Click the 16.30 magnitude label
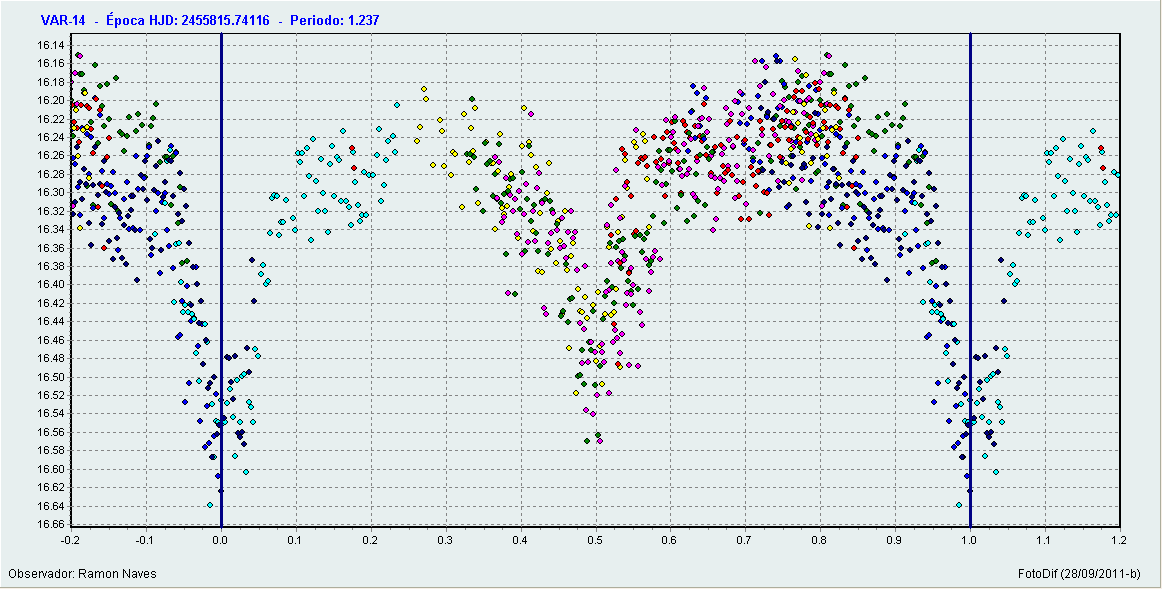Image resolution: width=1162 pixels, height=589 pixels. coord(50,193)
